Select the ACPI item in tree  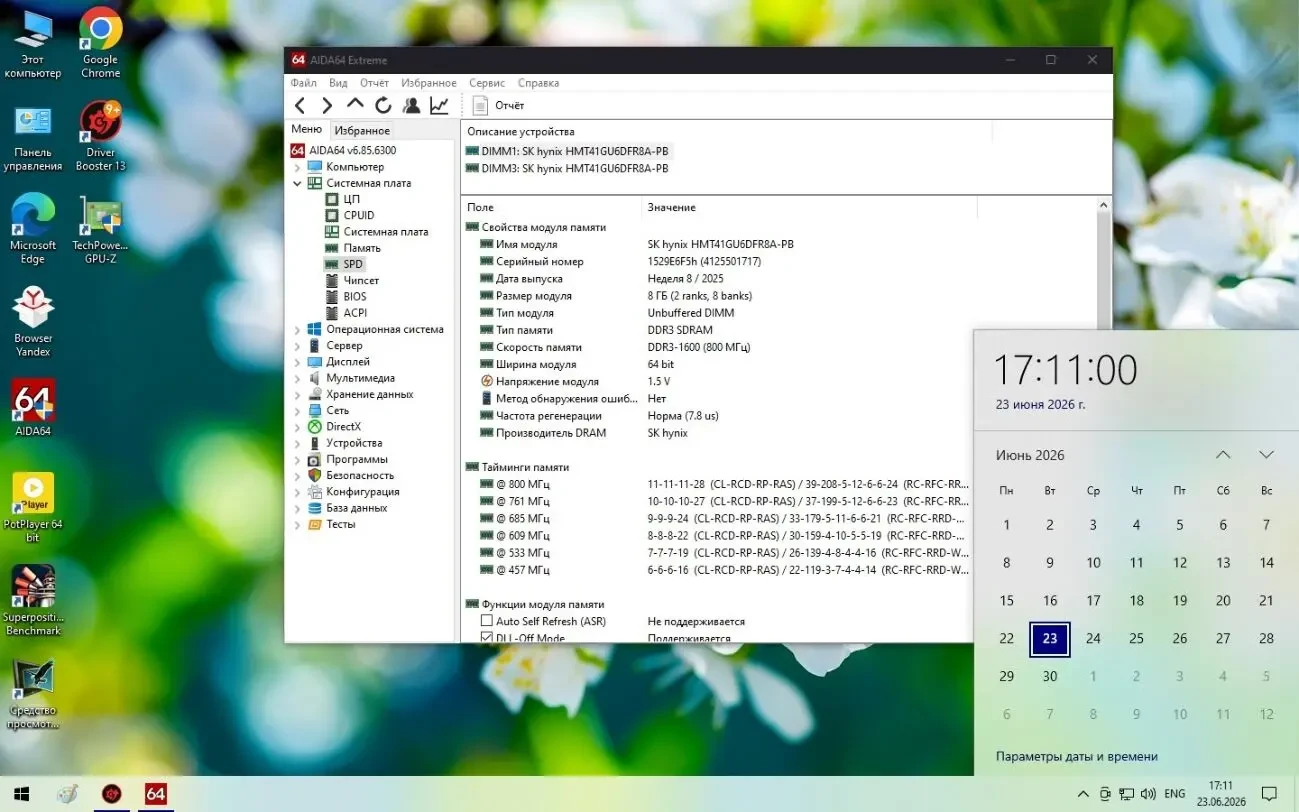[x=346, y=313]
